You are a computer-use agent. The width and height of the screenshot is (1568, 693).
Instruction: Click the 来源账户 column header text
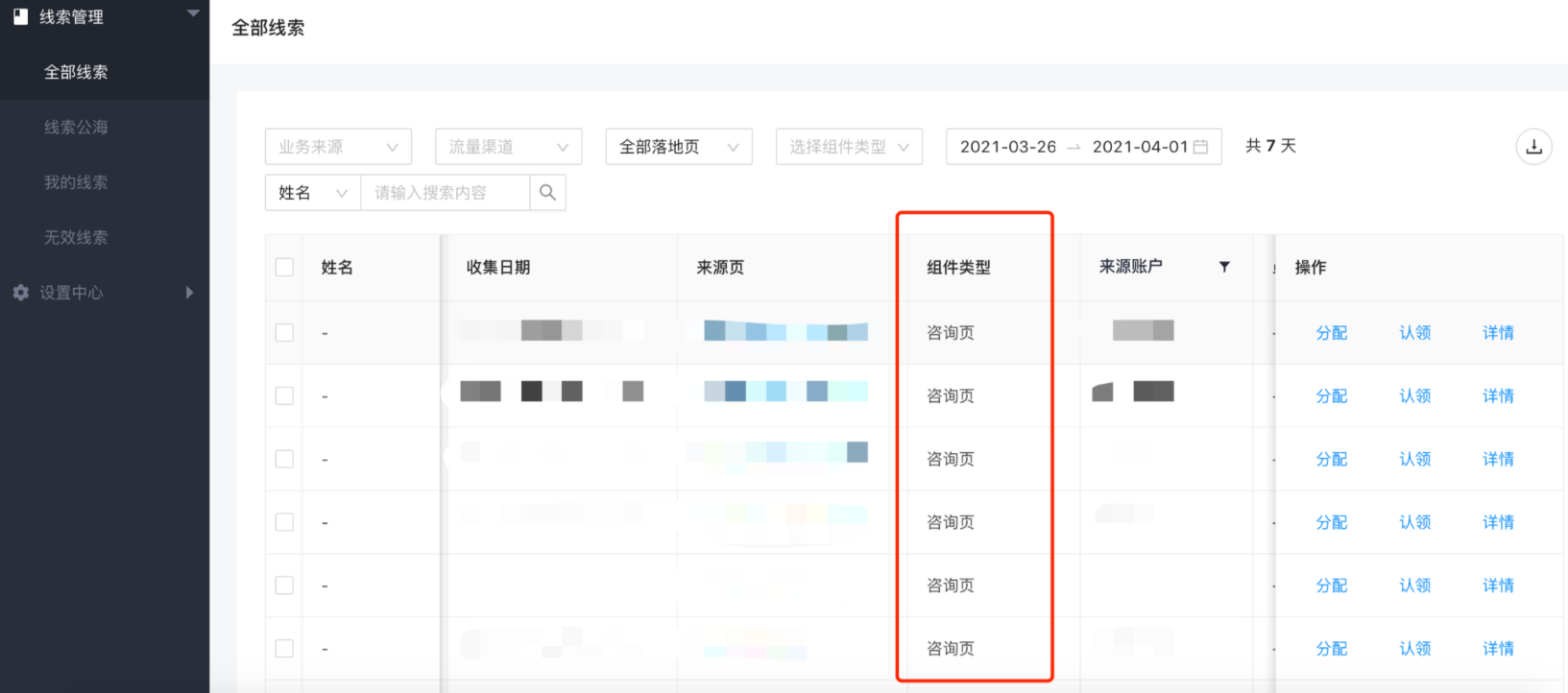(x=1130, y=267)
